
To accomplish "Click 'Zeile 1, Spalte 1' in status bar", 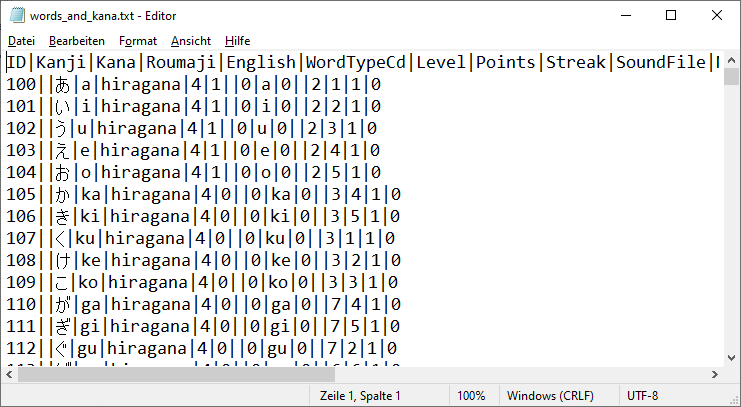I will (360, 396).
